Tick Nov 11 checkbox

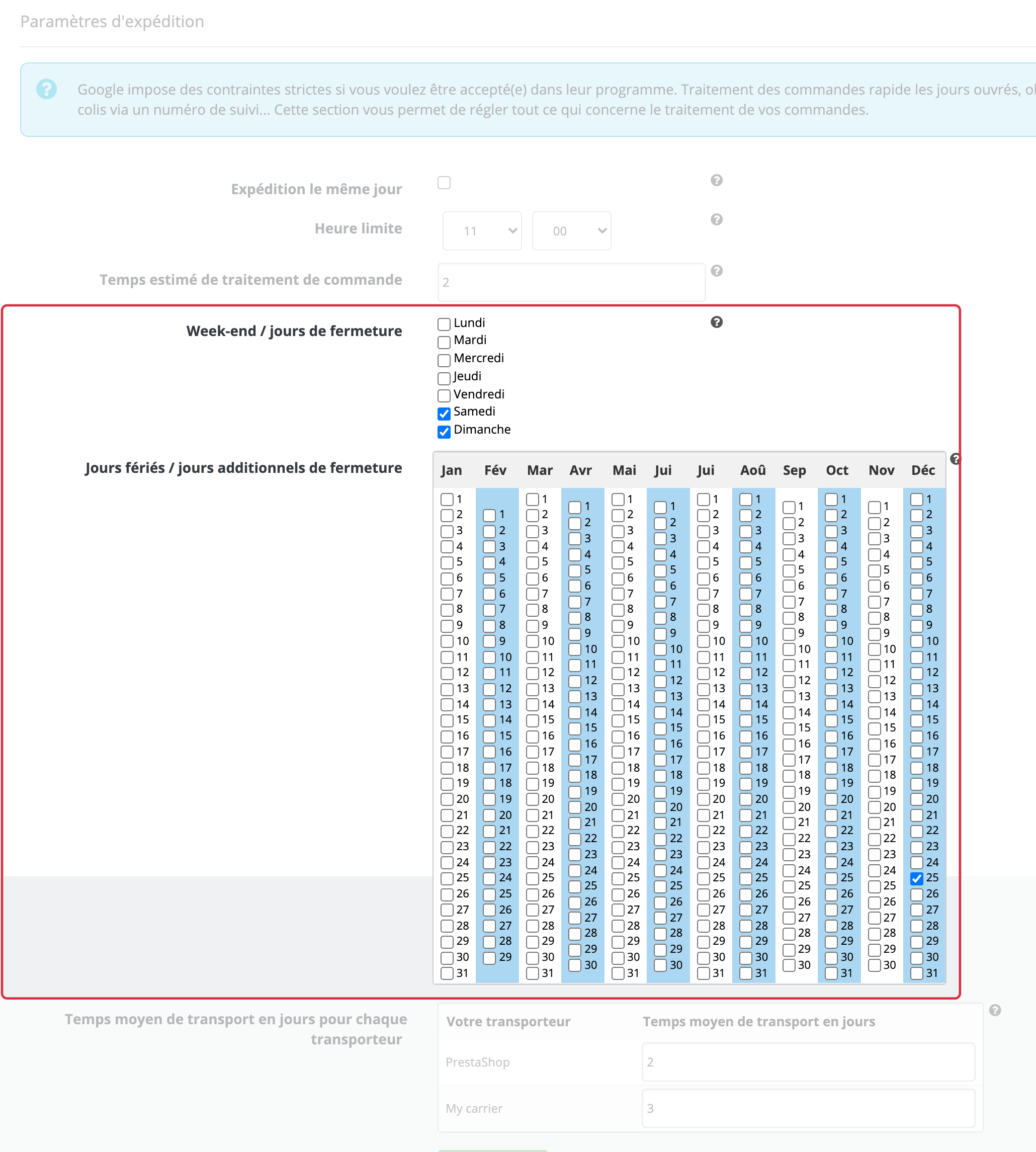click(874, 665)
